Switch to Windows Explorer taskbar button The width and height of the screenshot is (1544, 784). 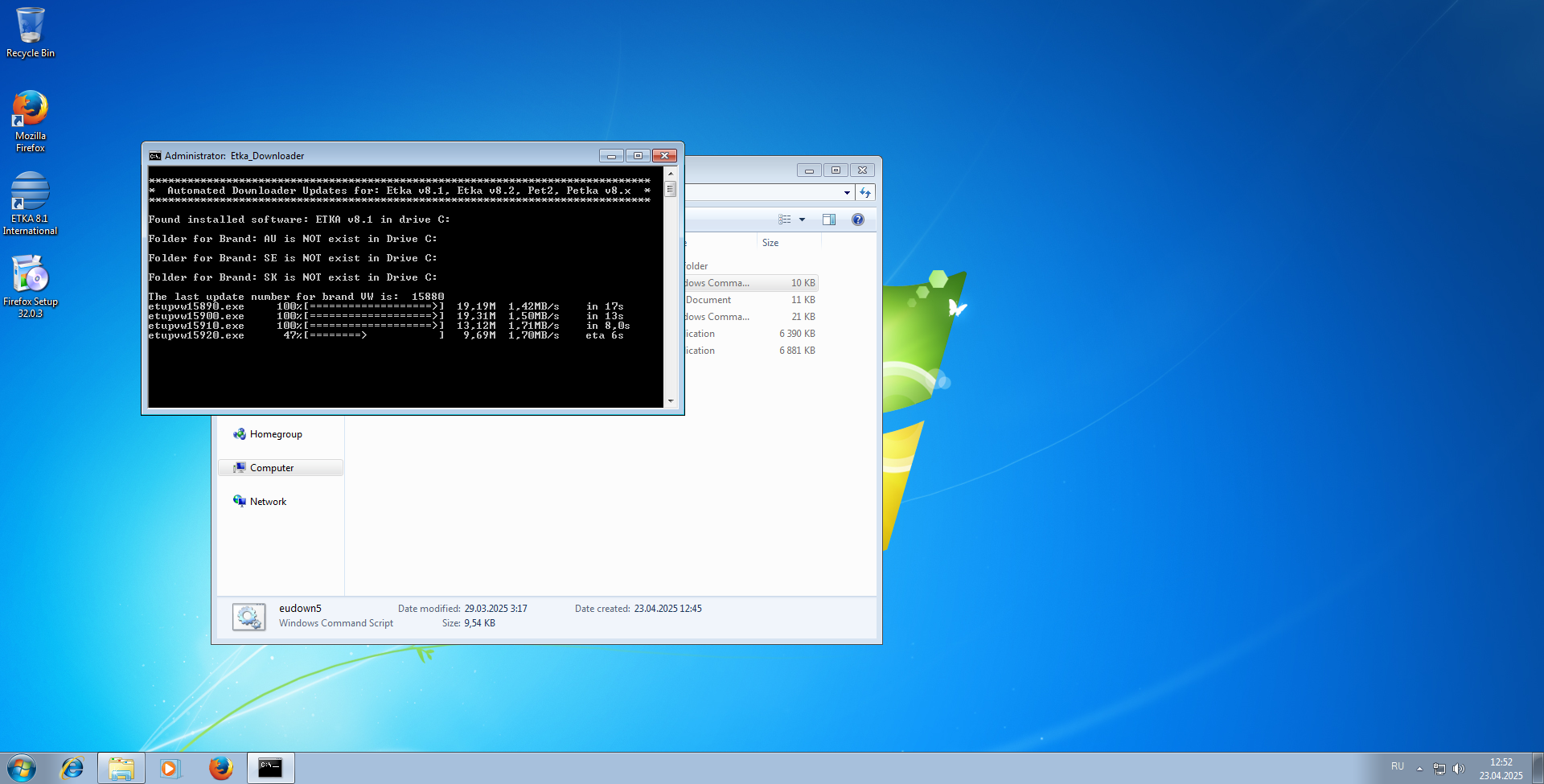(121, 768)
